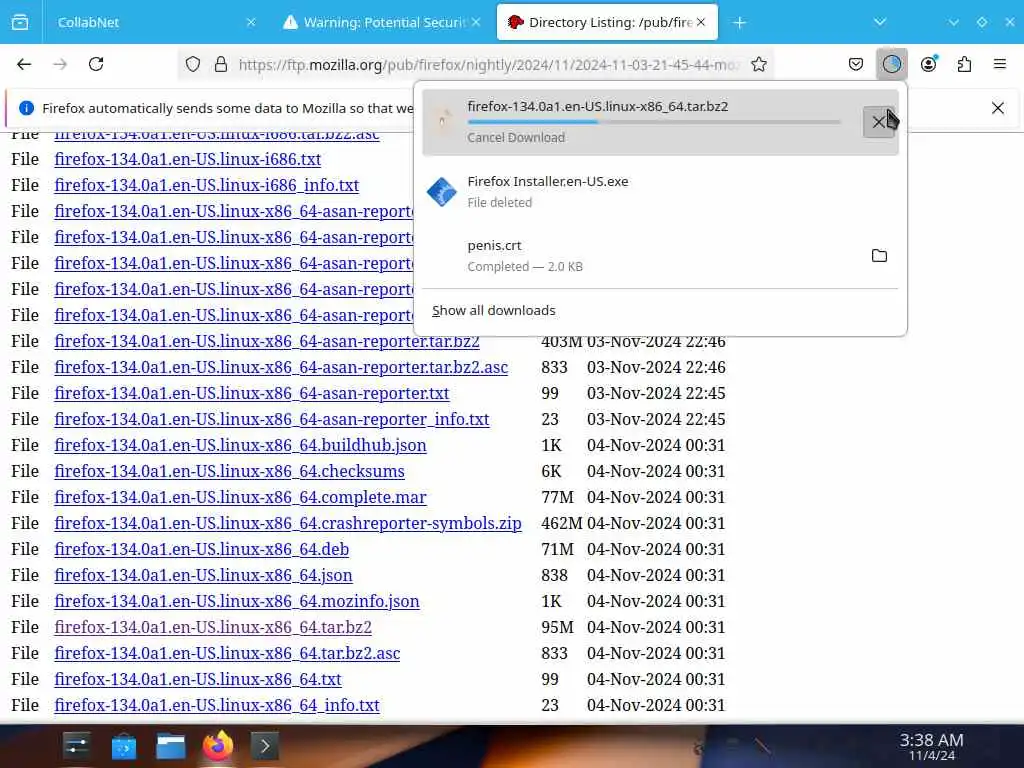Open linux-x86_64.buildhub.json link
Screen dimensions: 1024x768
pyautogui.click(x=240, y=445)
